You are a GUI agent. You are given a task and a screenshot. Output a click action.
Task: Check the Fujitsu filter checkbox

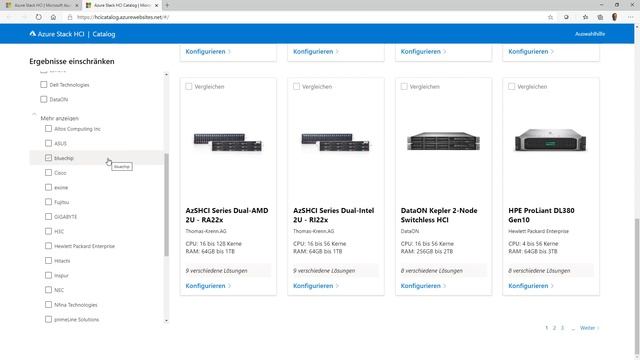click(x=49, y=202)
